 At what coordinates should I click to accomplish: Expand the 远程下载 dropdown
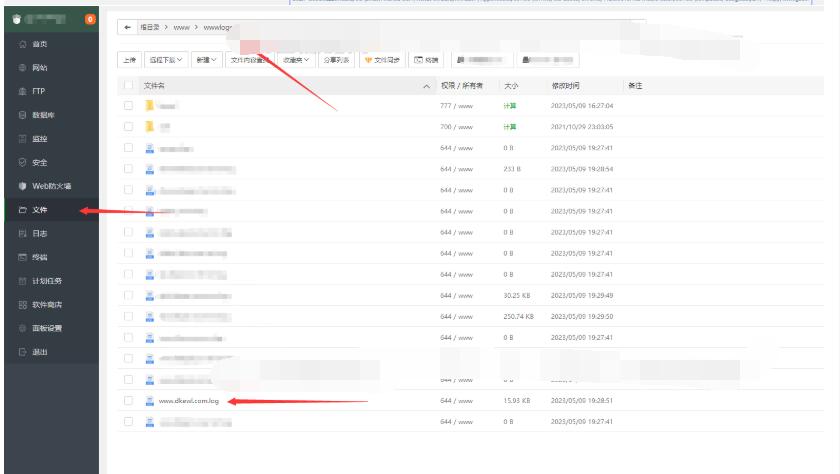(x=166, y=60)
